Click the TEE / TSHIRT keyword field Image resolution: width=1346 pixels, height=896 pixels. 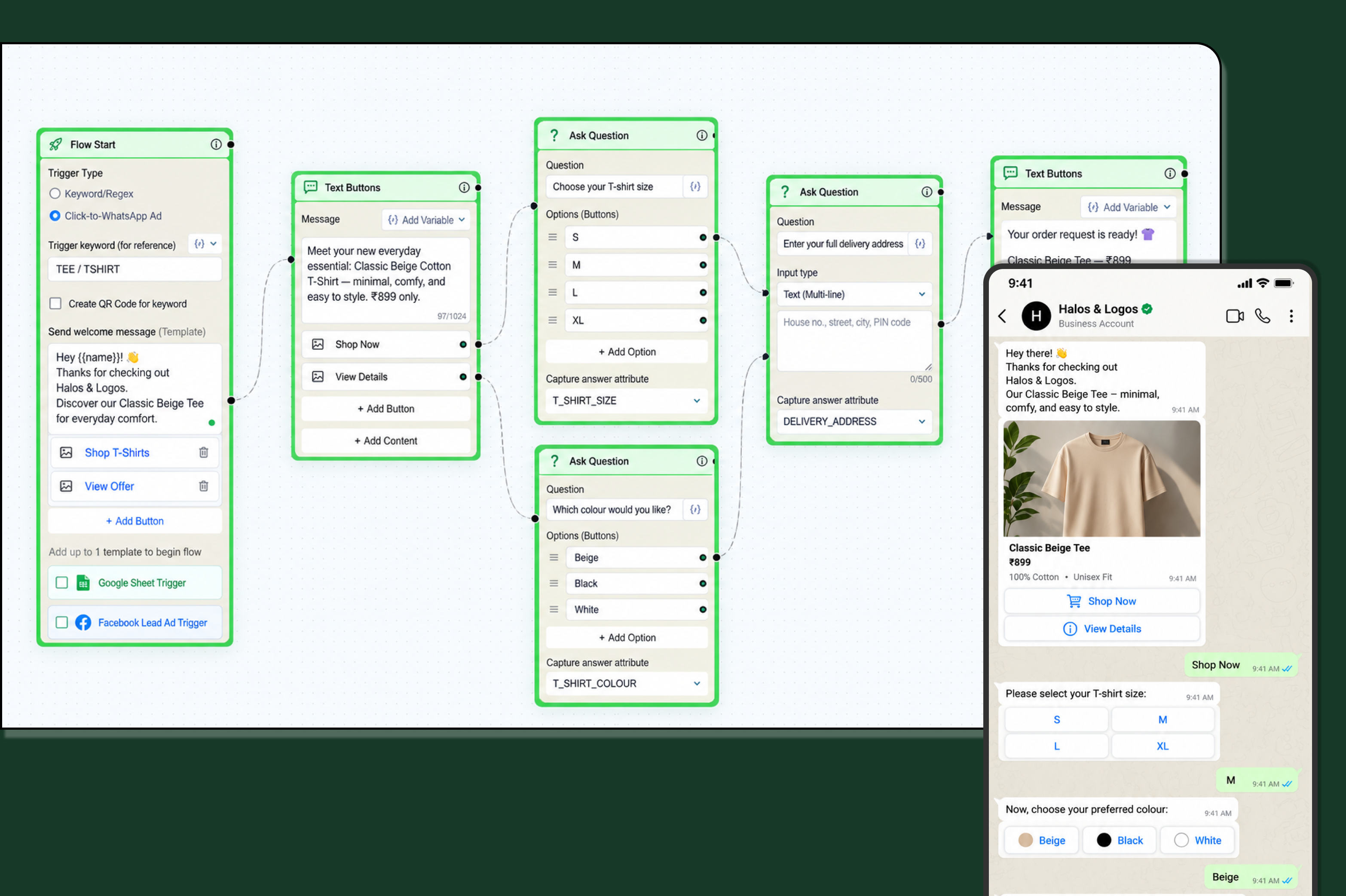135,269
